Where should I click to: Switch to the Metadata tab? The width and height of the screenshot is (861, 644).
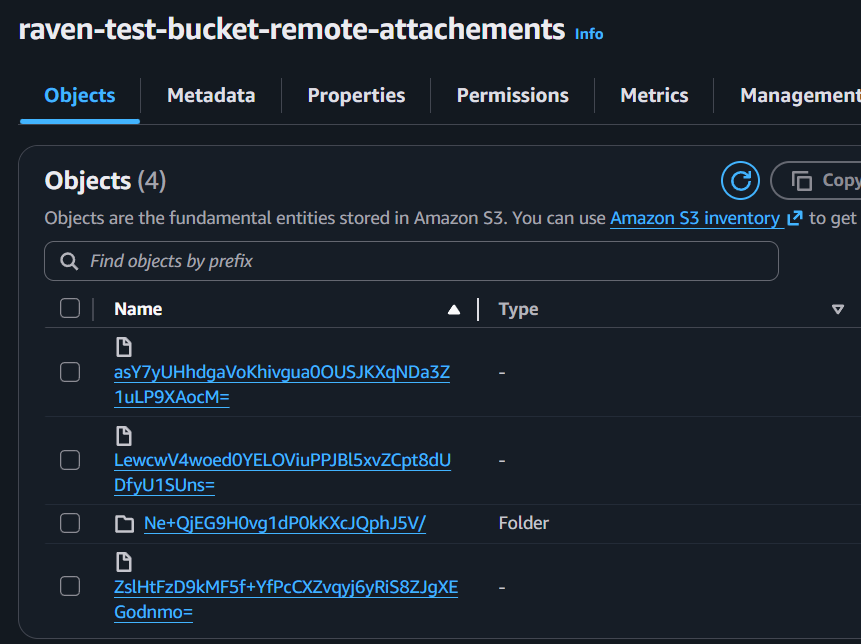(x=211, y=95)
